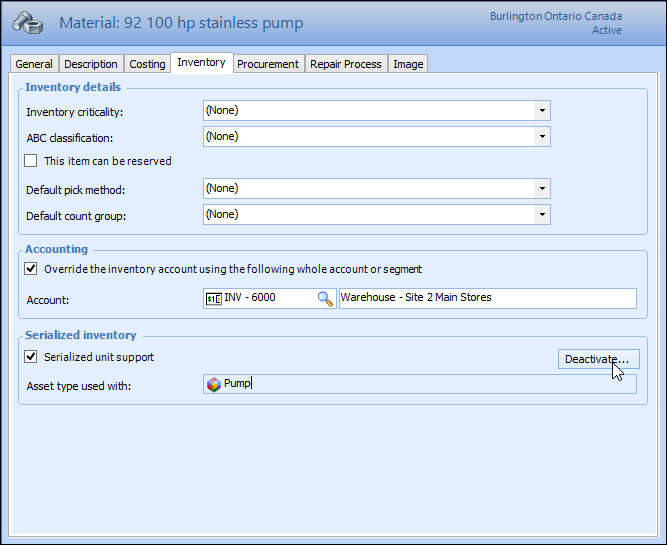
Task: Open the Repair Process tab
Action: click(x=345, y=64)
